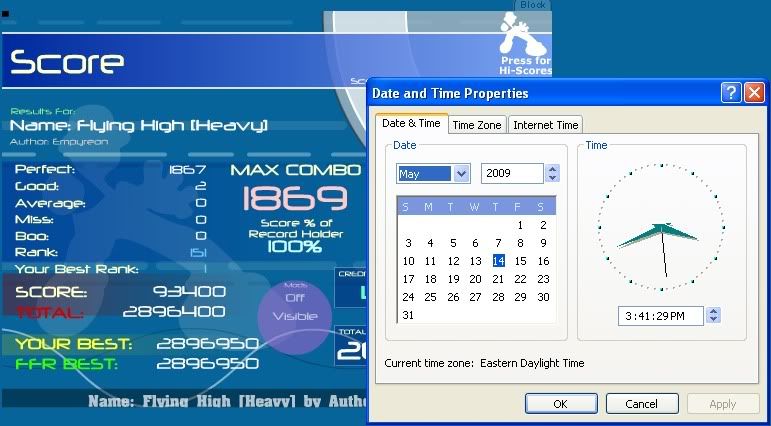
Task: Decrease the time using the down arrow
Action: pyautogui.click(x=713, y=320)
